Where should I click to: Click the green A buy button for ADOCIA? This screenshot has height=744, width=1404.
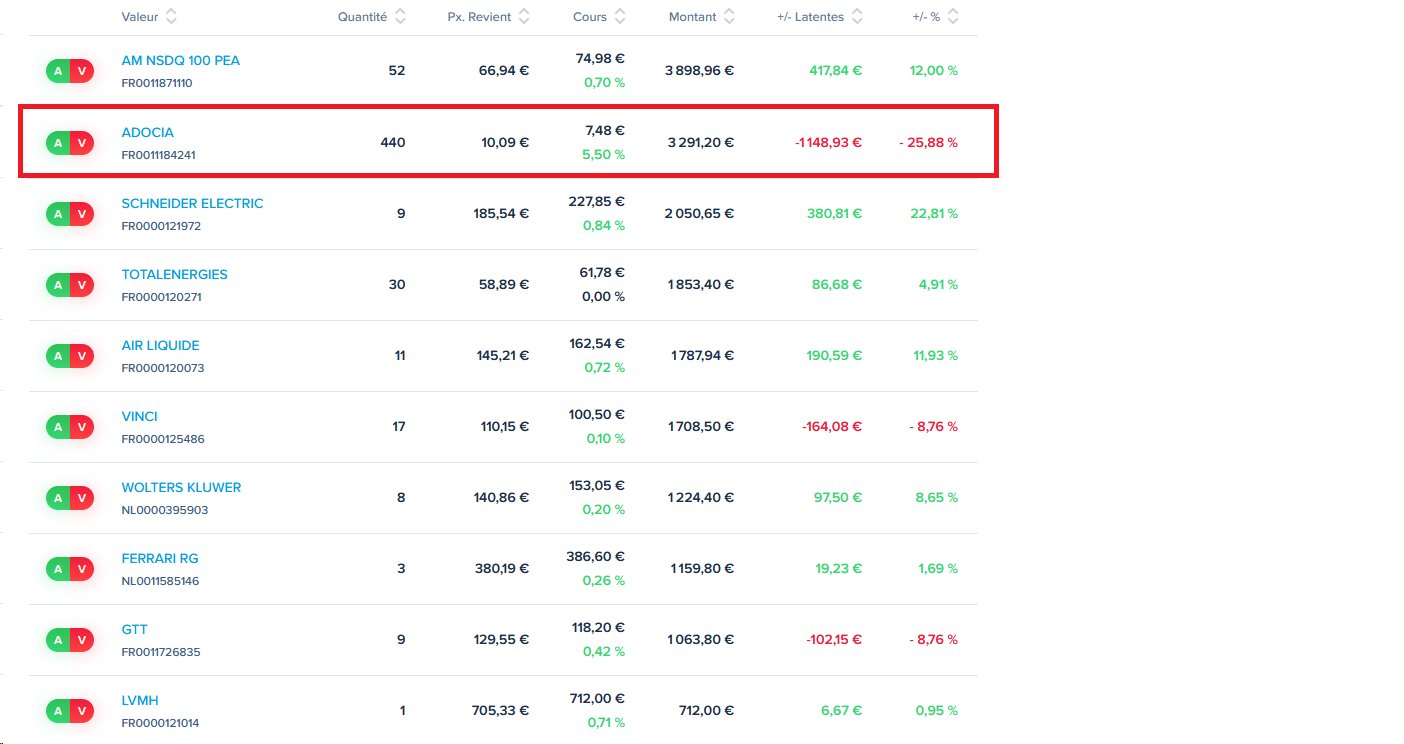pos(58,143)
